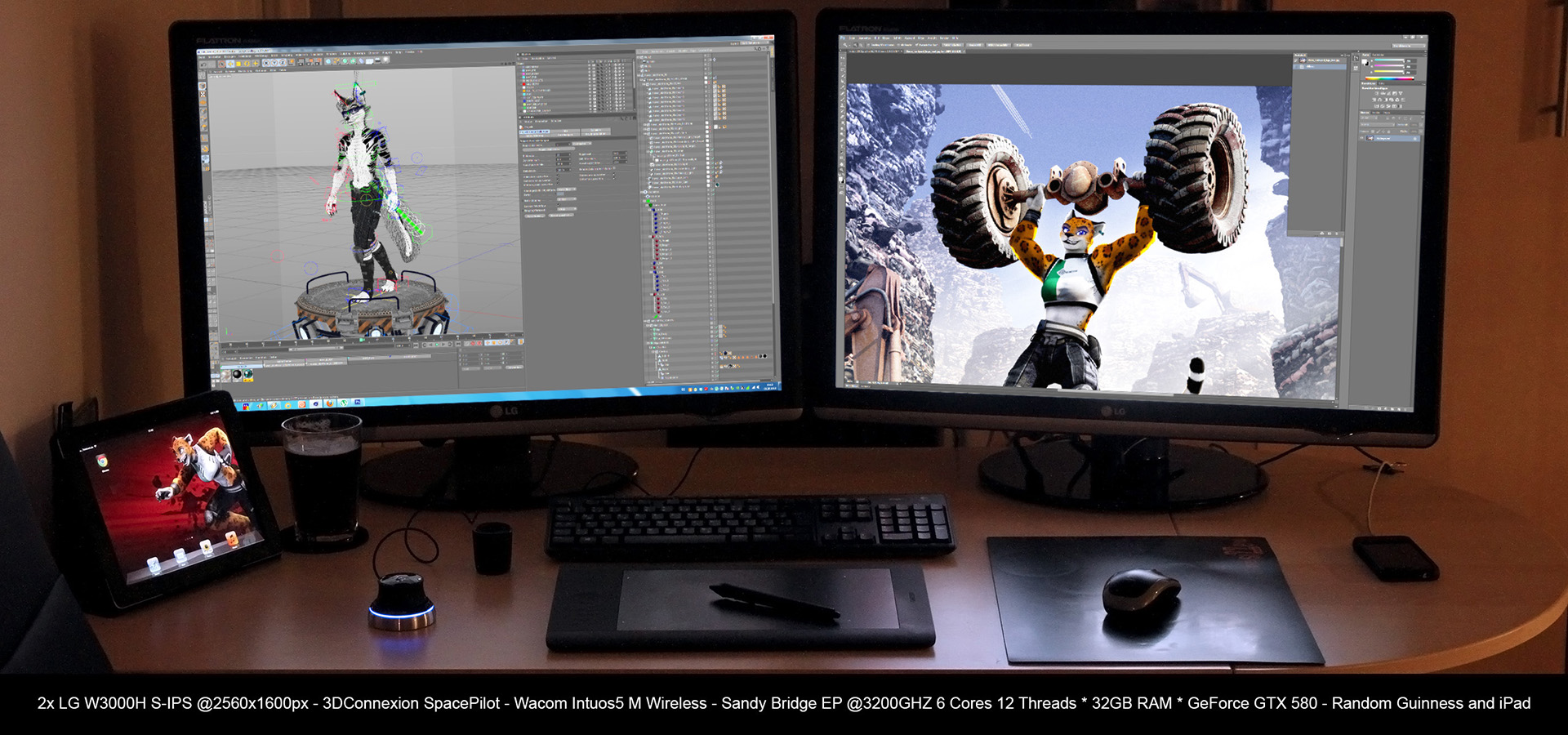Click the fourth zoom button in Photoshop options bar
The width and height of the screenshot is (1568, 735).
pos(1022,45)
